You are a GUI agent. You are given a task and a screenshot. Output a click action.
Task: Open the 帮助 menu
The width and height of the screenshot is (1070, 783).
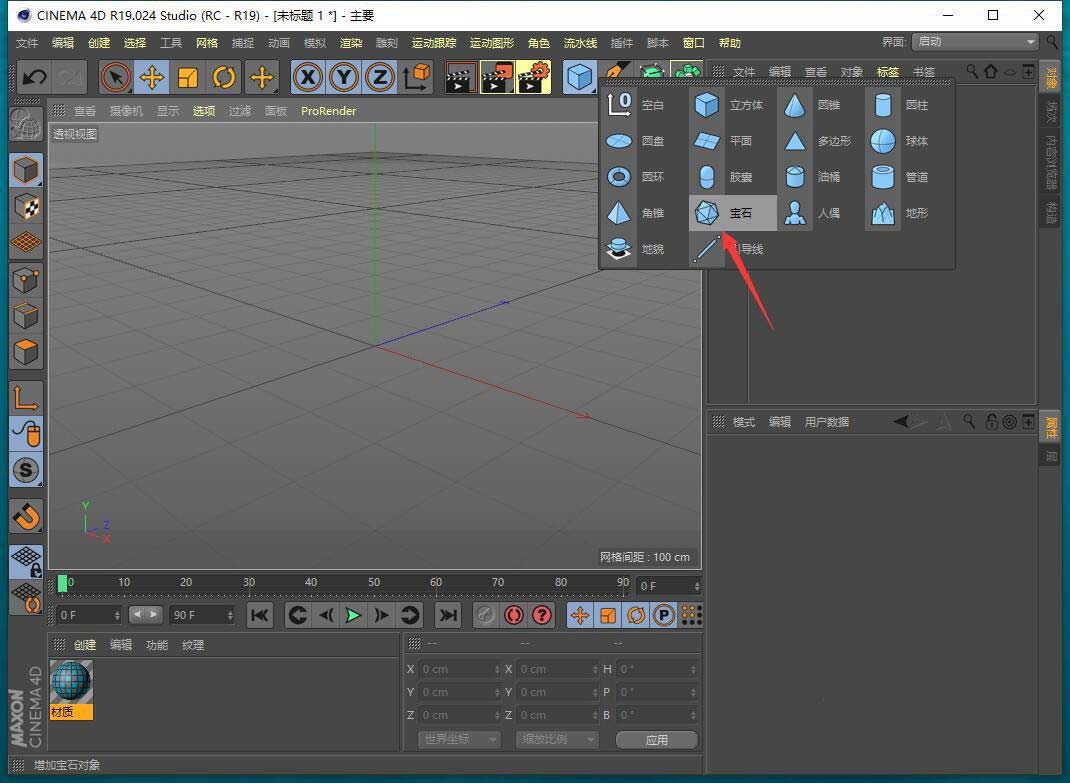pyautogui.click(x=729, y=43)
